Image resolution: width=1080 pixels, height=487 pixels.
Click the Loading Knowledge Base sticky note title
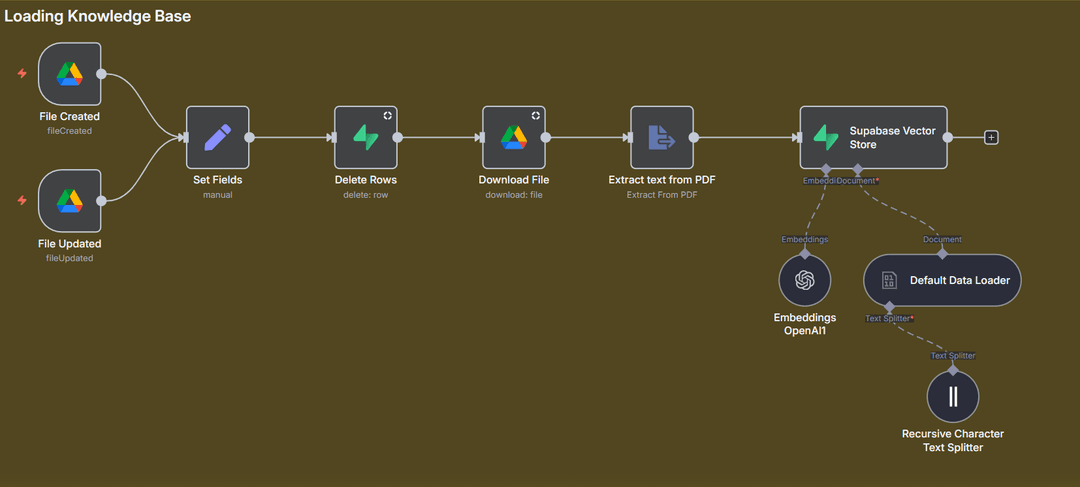click(x=98, y=16)
